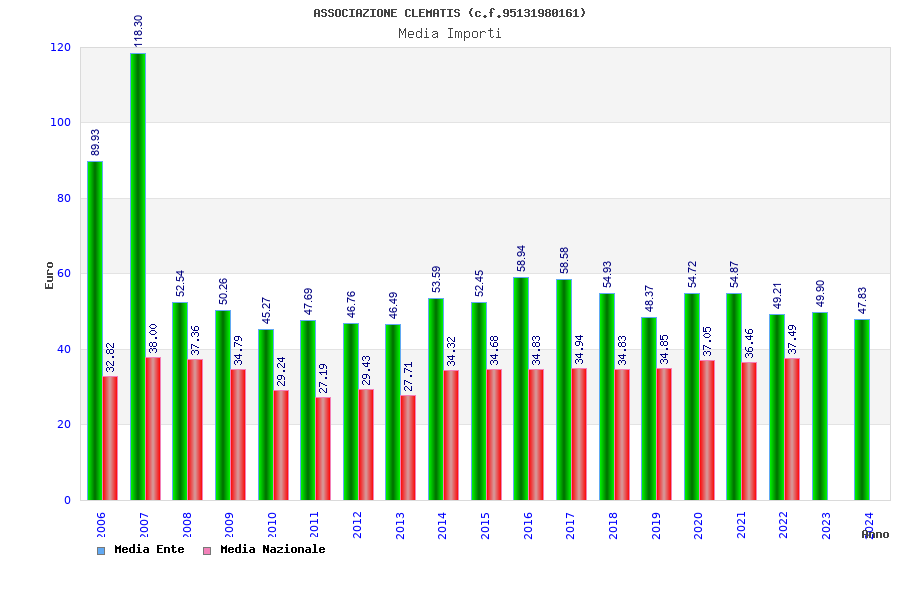This screenshot has width=900, height=600.
Task: Click the red 2012 bar labeled 29.43
Action: point(366,445)
